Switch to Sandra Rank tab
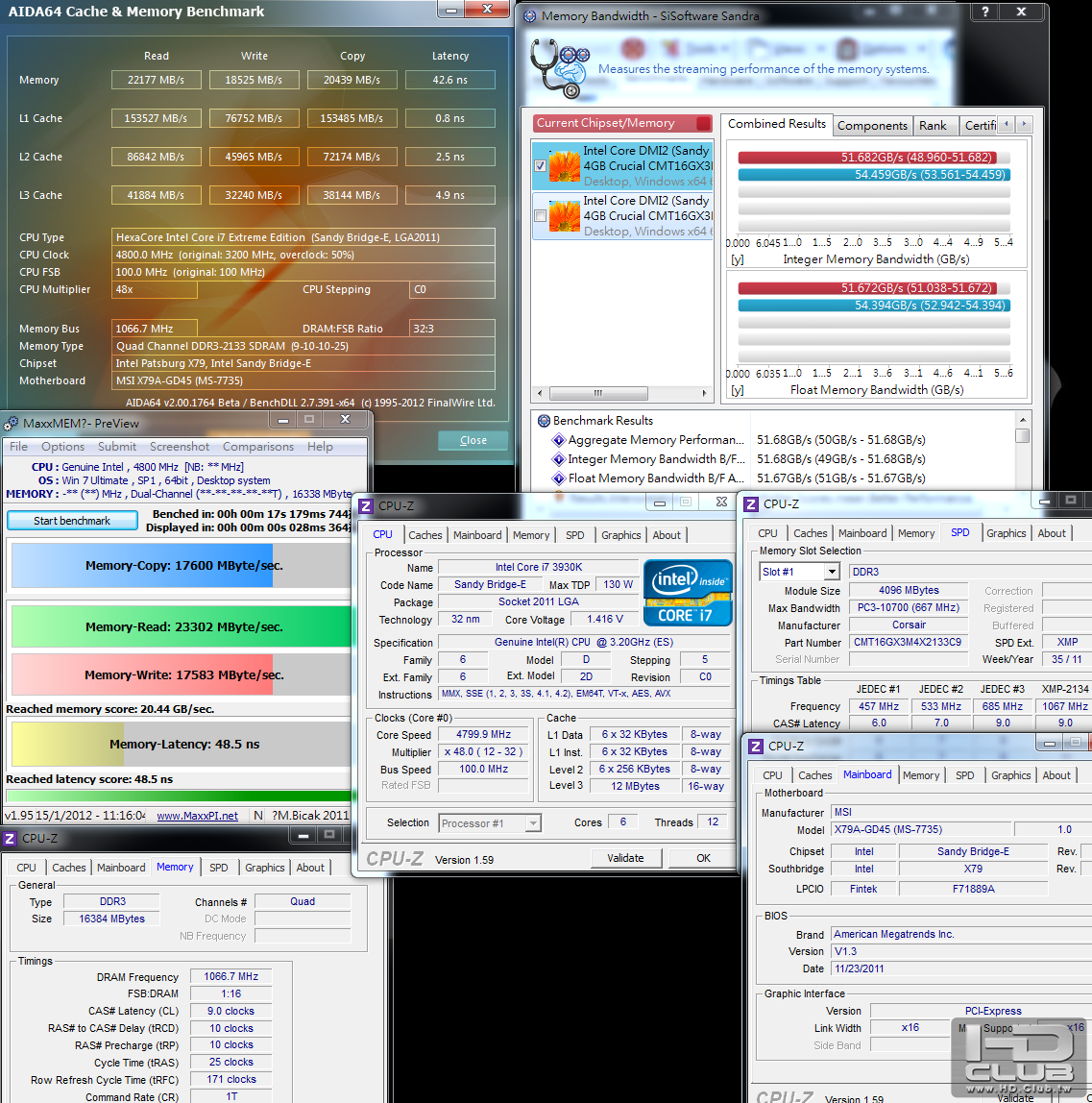The image size is (1092, 1103). [934, 125]
